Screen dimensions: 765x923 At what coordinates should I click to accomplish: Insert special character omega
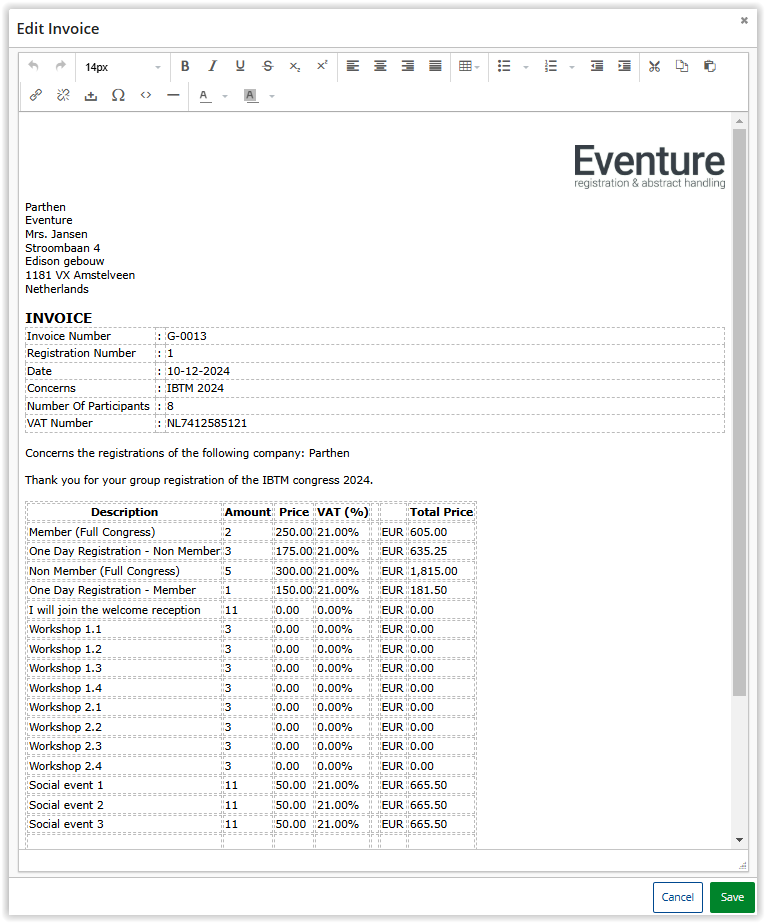pyautogui.click(x=118, y=95)
